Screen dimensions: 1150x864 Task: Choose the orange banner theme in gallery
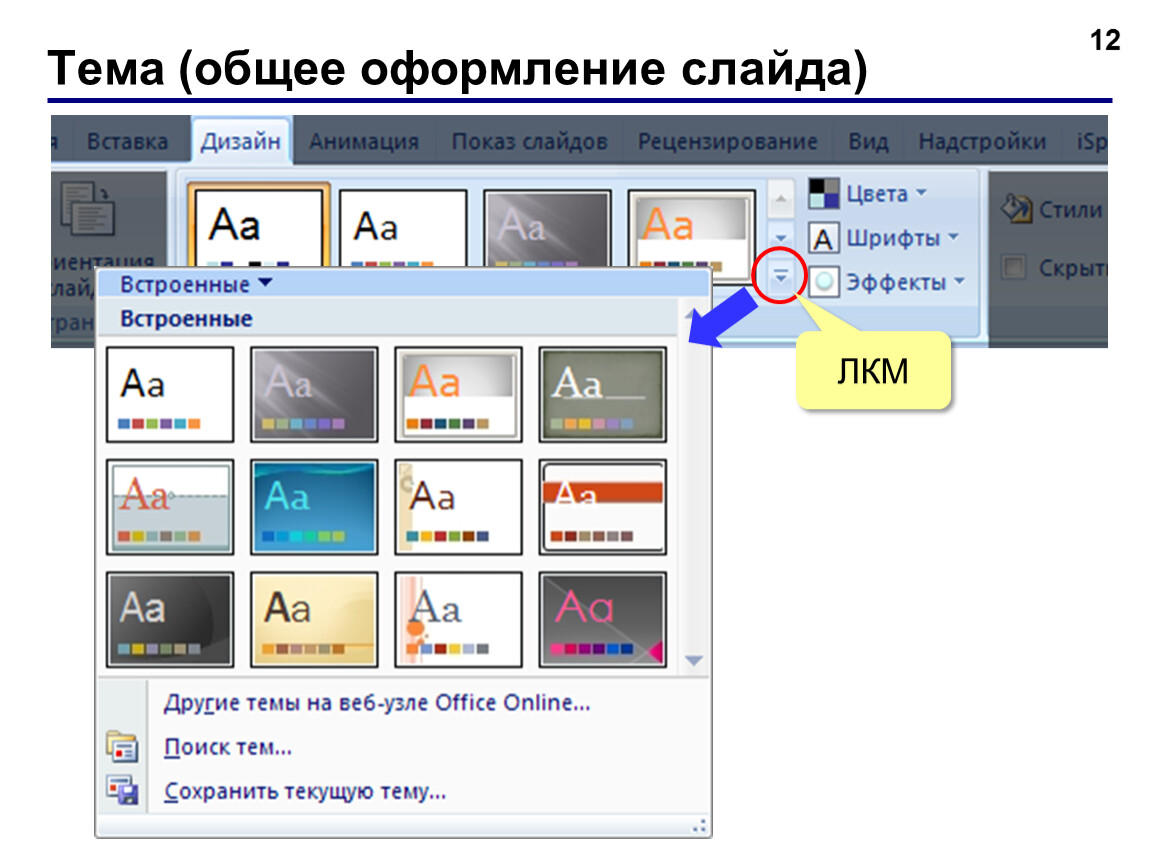pos(602,507)
